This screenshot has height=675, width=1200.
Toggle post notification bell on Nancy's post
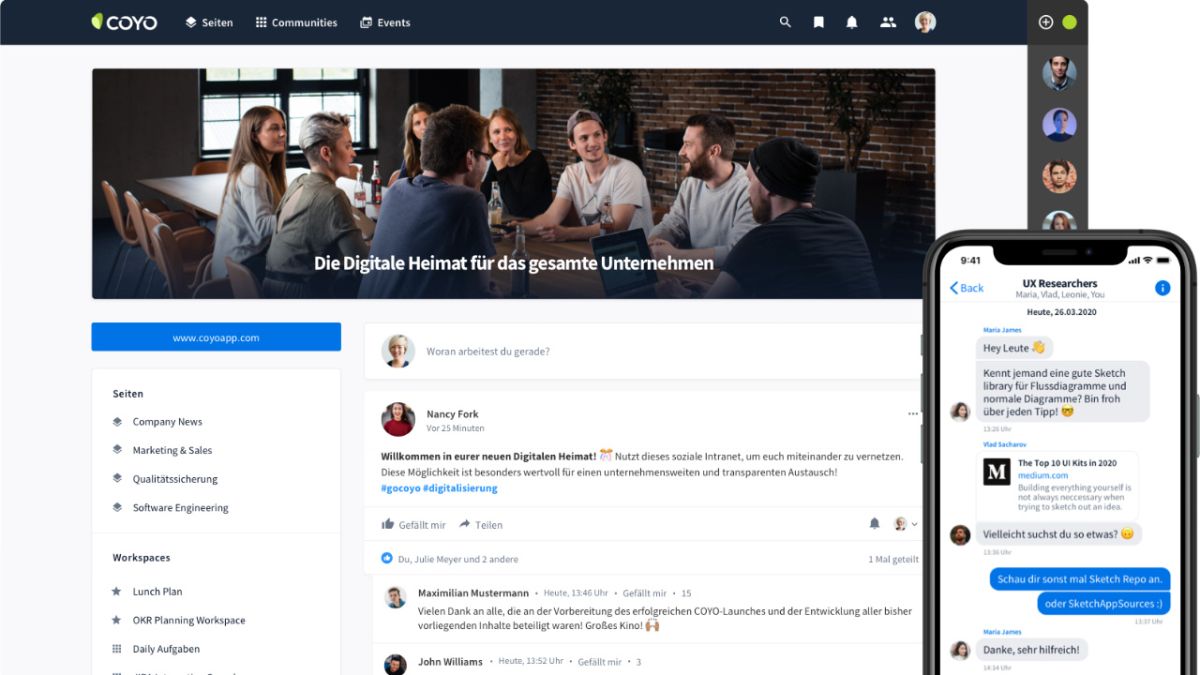[x=874, y=523]
